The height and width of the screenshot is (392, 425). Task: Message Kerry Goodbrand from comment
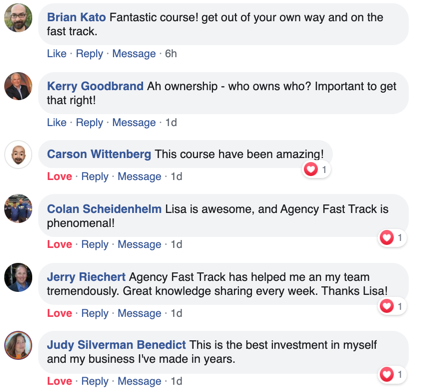[134, 123]
